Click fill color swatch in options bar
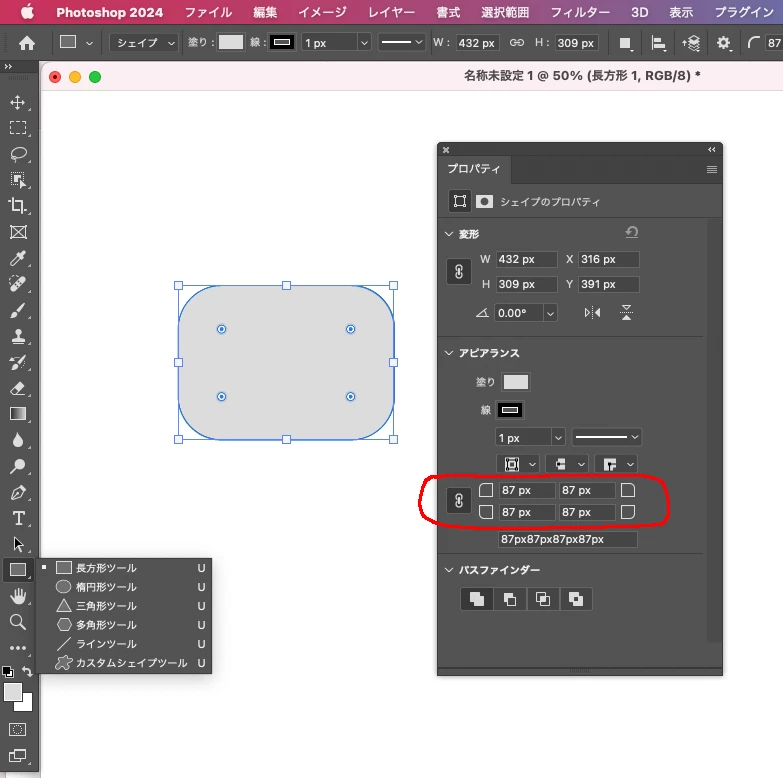Image resolution: width=783 pixels, height=778 pixels. 231,42
